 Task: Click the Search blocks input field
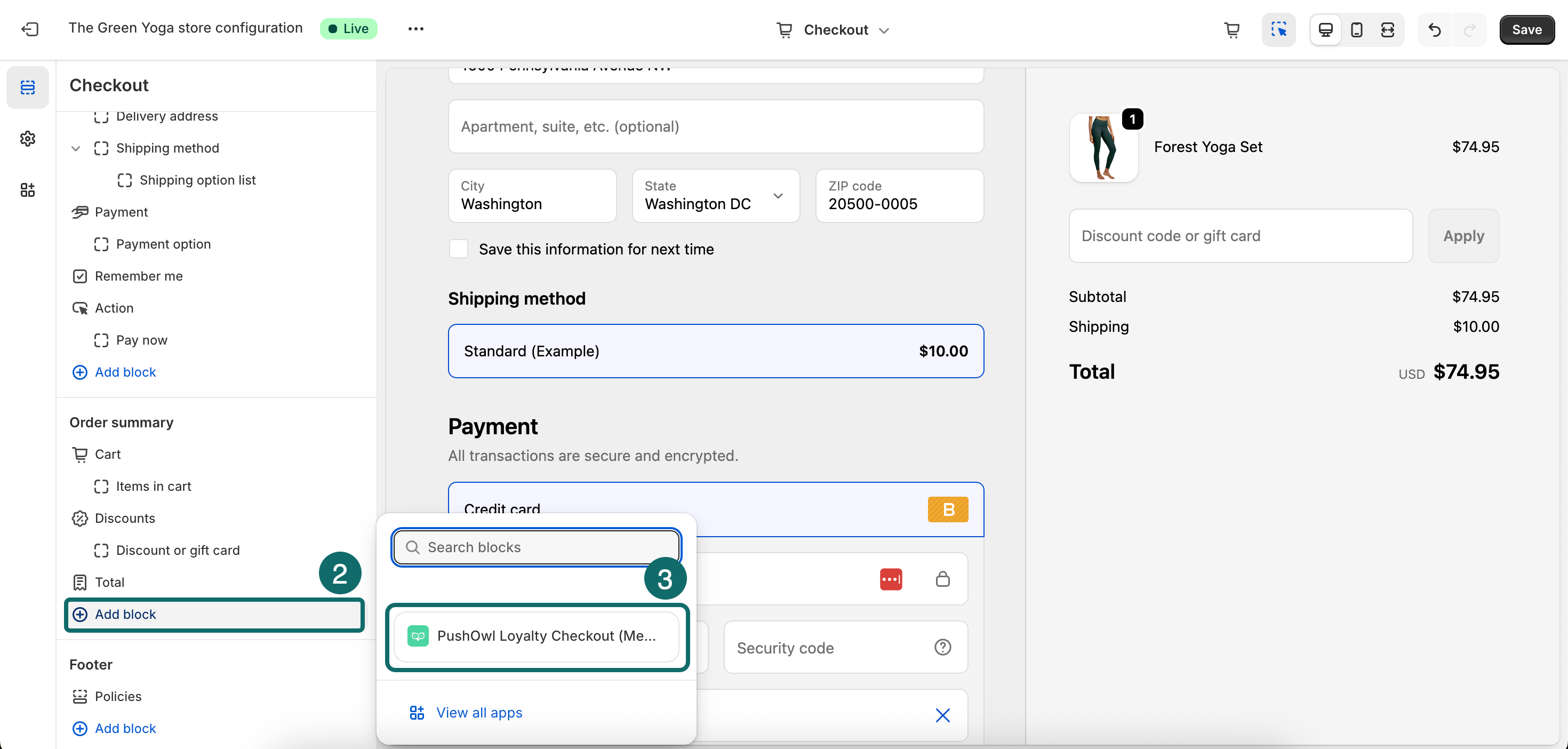click(535, 547)
